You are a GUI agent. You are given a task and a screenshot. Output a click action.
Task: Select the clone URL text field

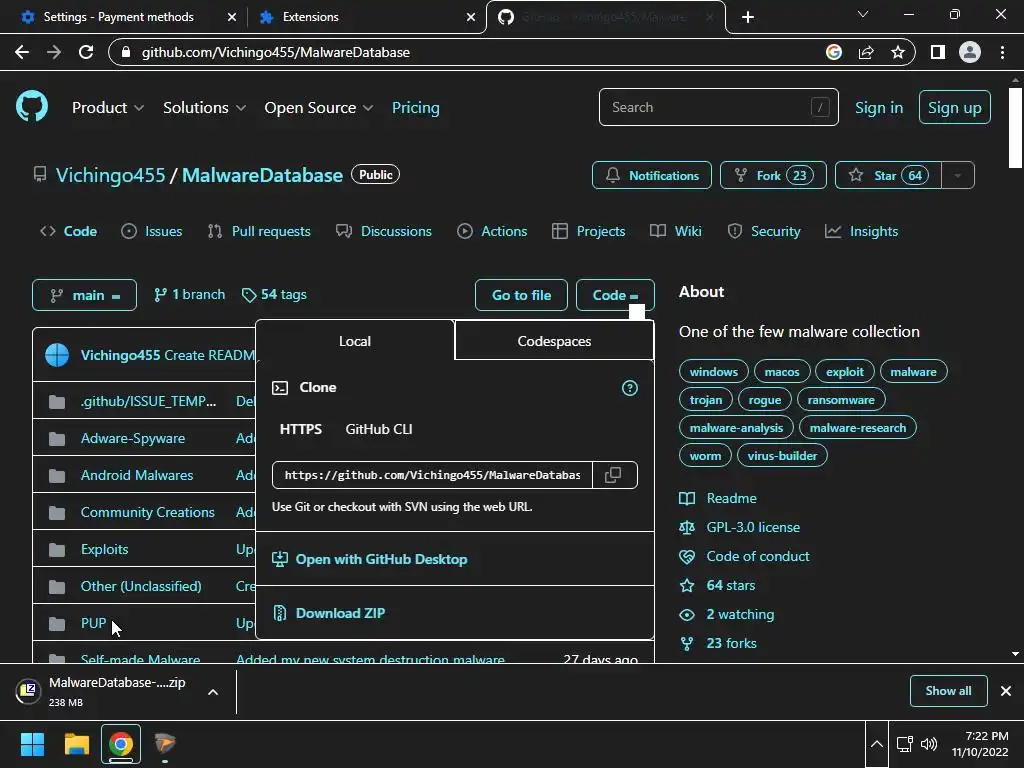coord(432,475)
